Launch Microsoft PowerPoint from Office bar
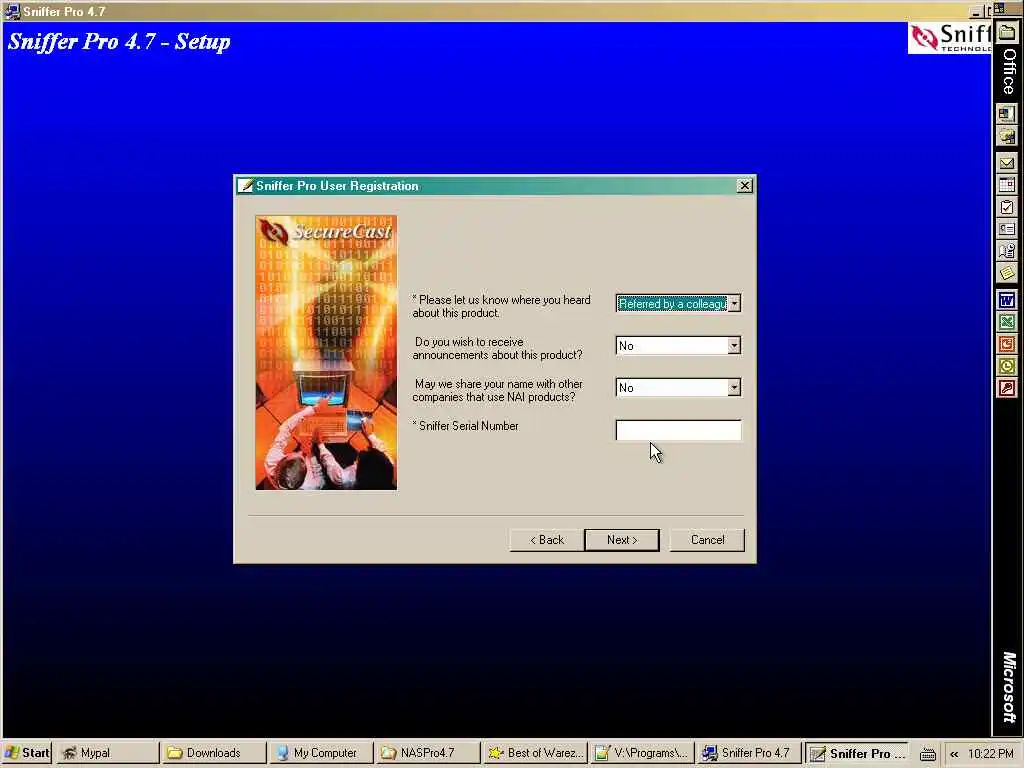 (1007, 344)
